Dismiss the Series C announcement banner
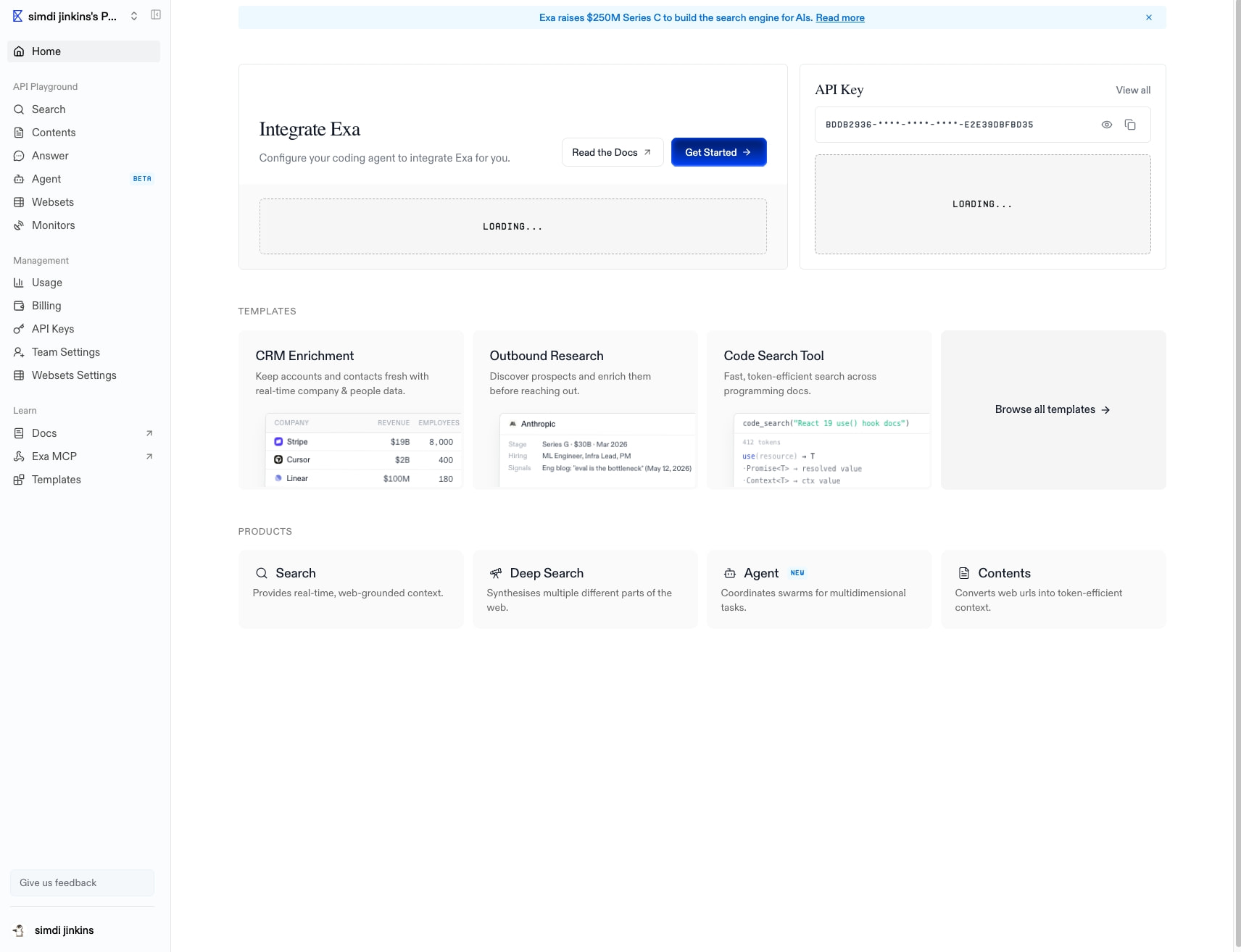Viewport: 1241px width, 952px height. tap(1149, 17)
